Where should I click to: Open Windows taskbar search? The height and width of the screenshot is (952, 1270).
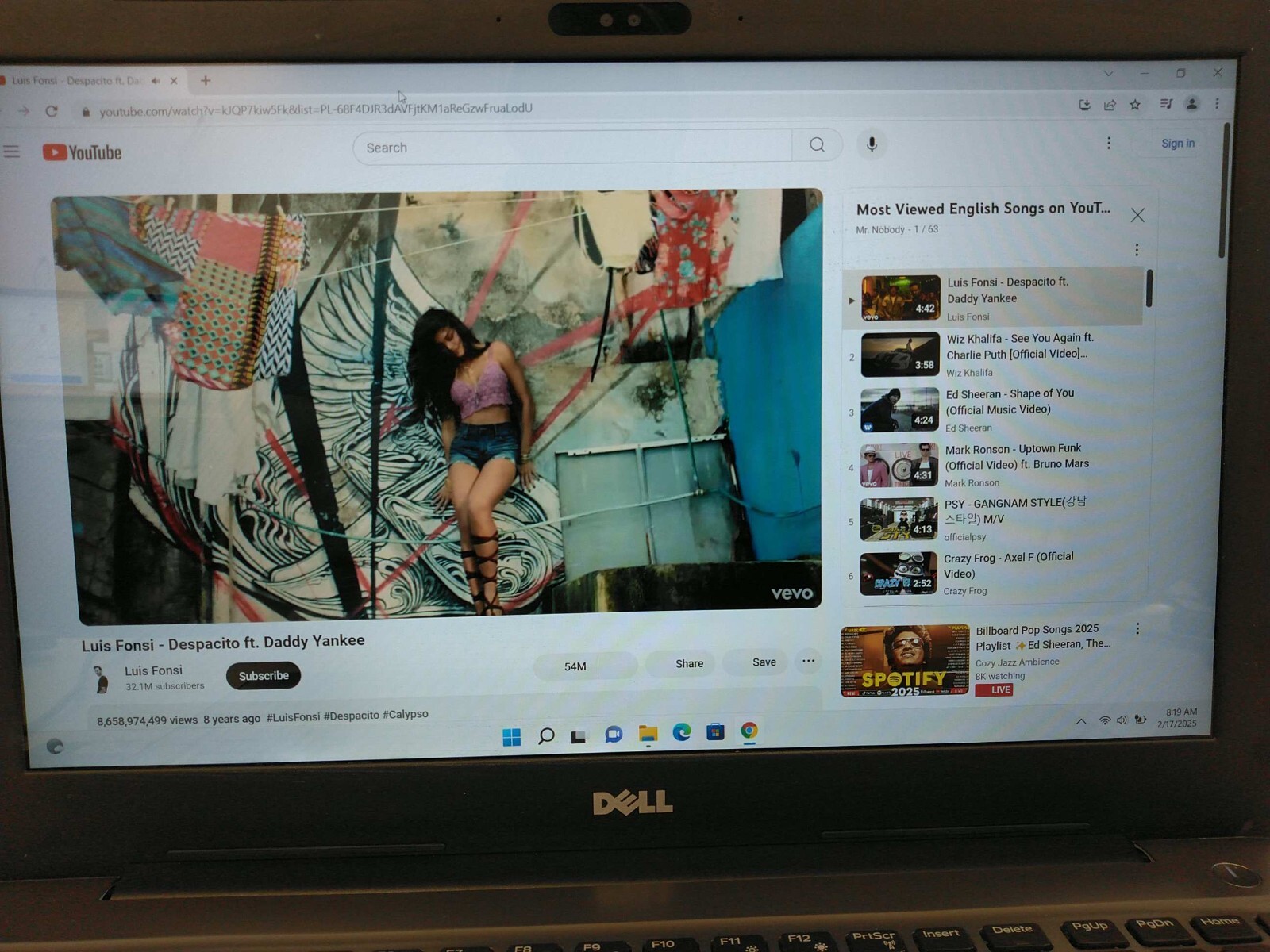click(546, 736)
